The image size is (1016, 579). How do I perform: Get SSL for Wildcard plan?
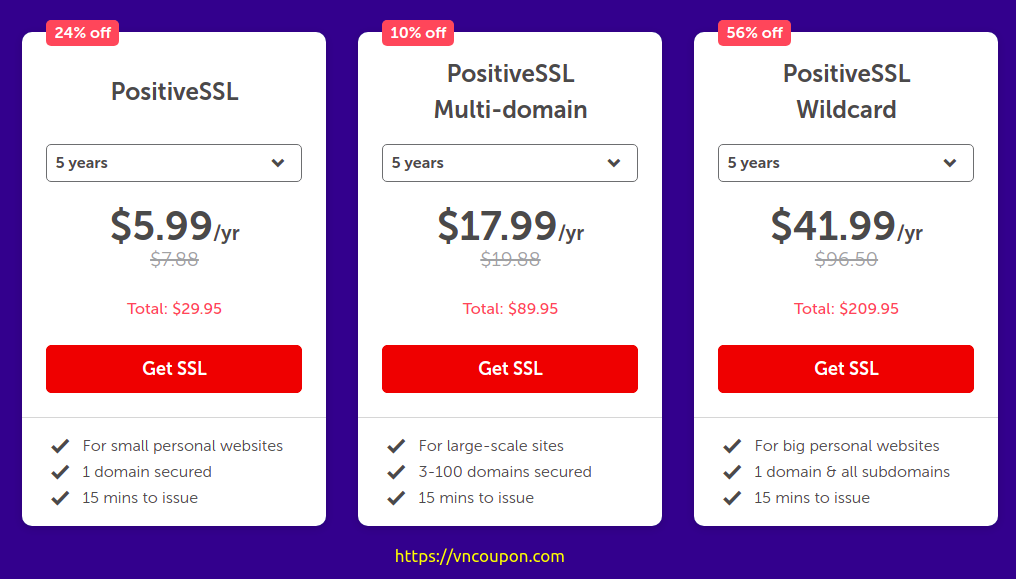pyautogui.click(x=846, y=369)
